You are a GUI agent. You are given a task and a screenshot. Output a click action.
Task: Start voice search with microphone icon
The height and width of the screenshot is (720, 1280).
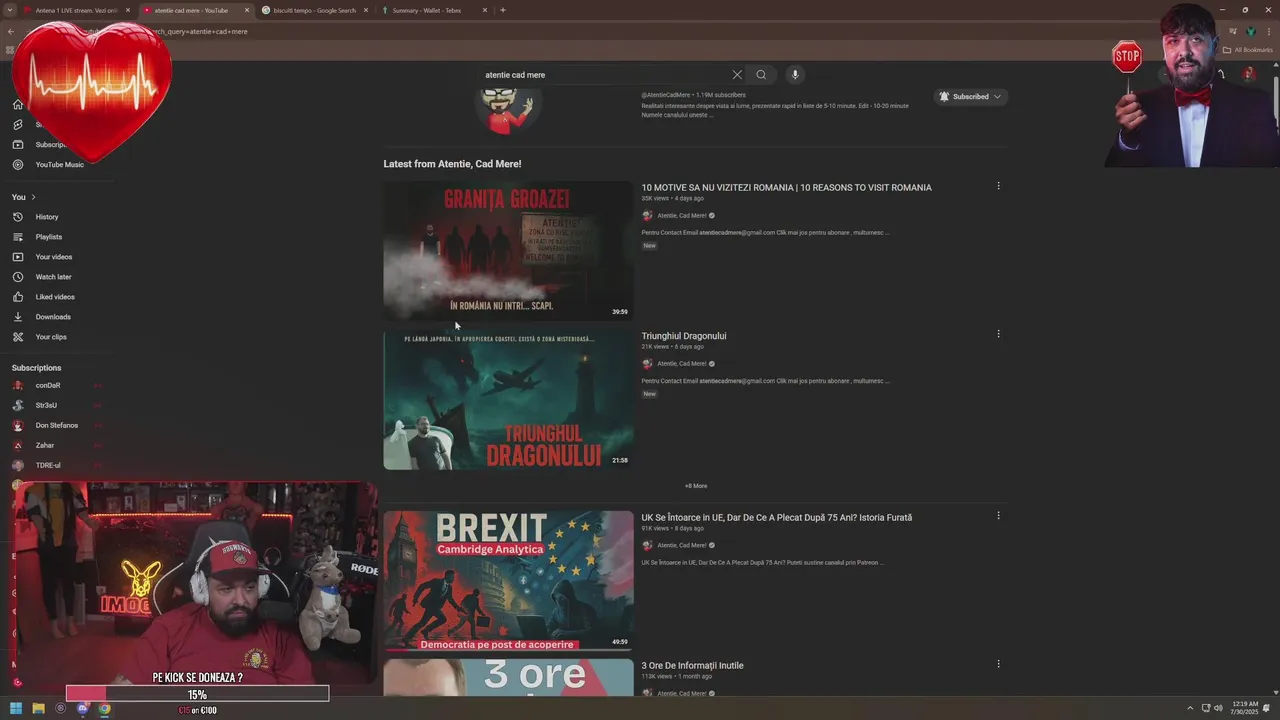click(795, 75)
